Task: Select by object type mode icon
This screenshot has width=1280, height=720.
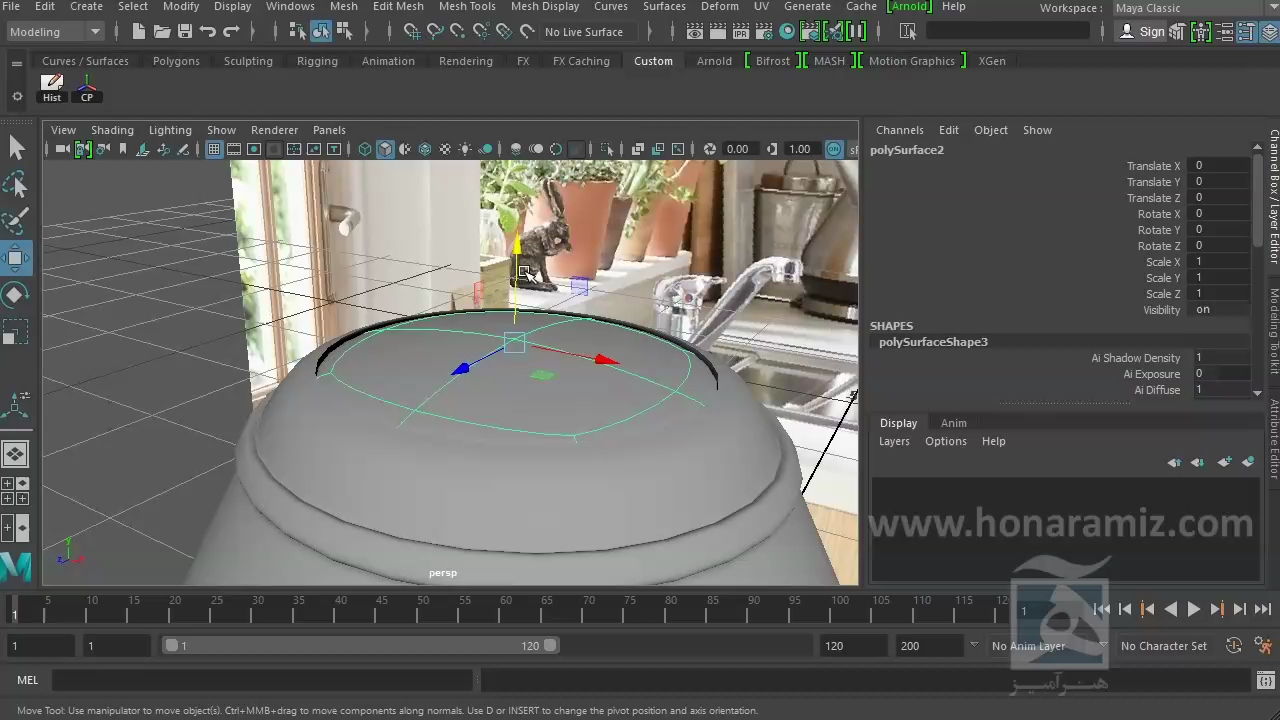Action: pyautogui.click(x=321, y=32)
